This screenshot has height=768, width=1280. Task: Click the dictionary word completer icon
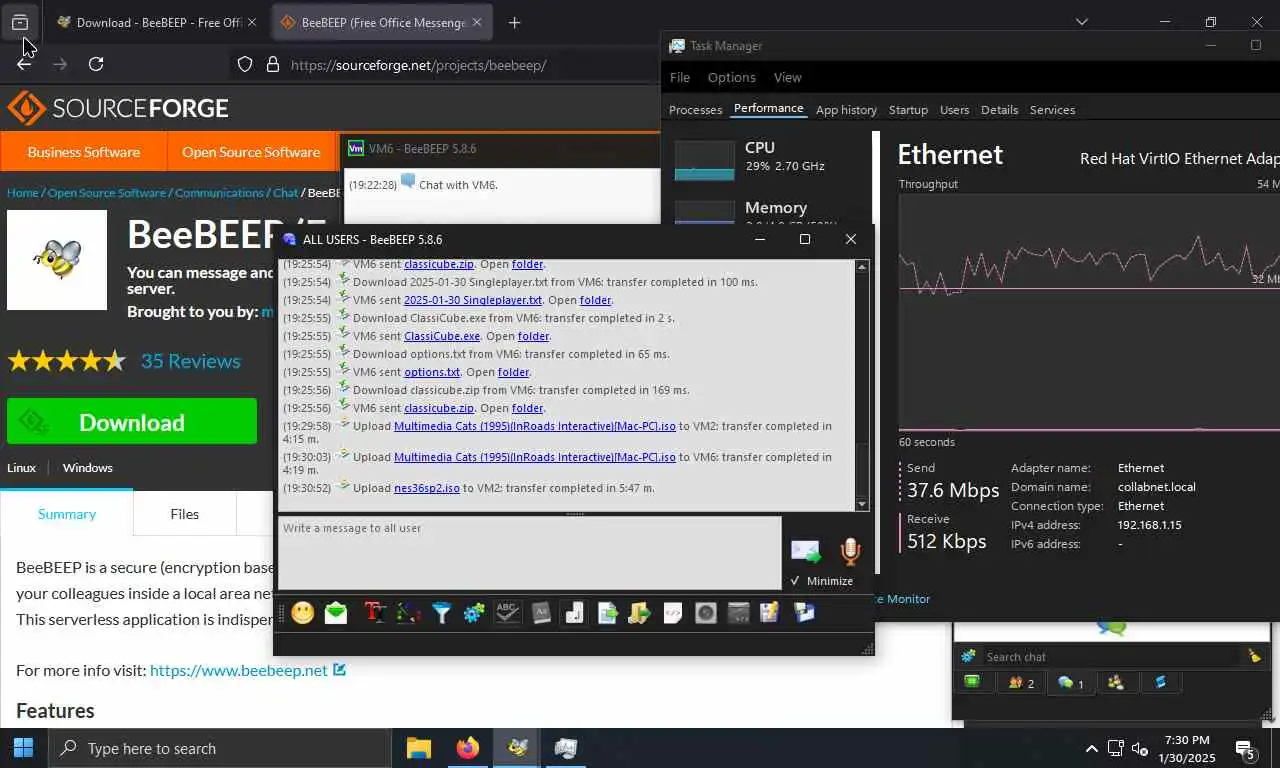pyautogui.click(x=541, y=613)
